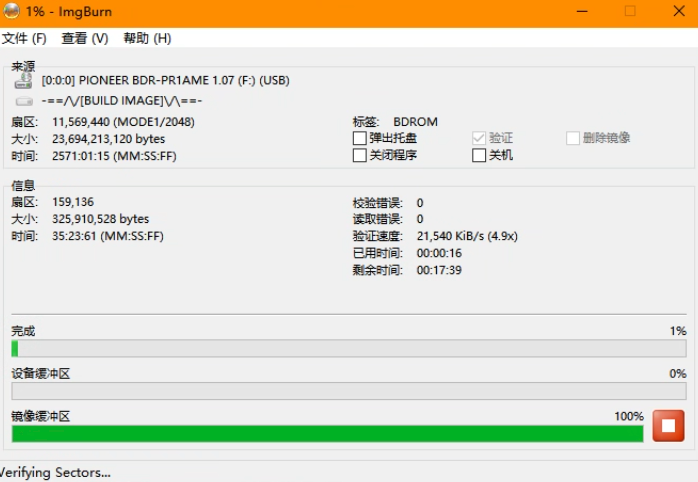This screenshot has height=482, width=698.
Task: Open the 帮助 (H) menu
Action: pyautogui.click(x=147, y=38)
